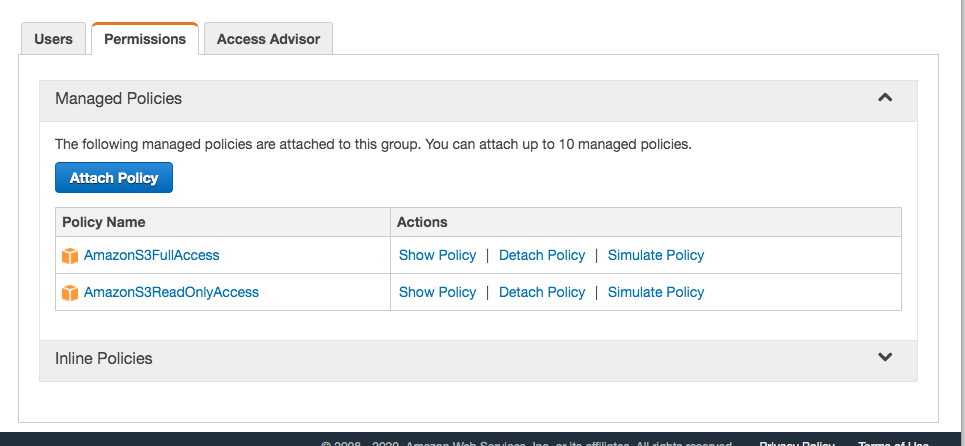
Task: Detach the AmazonS3ReadOnlyAccess policy
Action: click(541, 292)
